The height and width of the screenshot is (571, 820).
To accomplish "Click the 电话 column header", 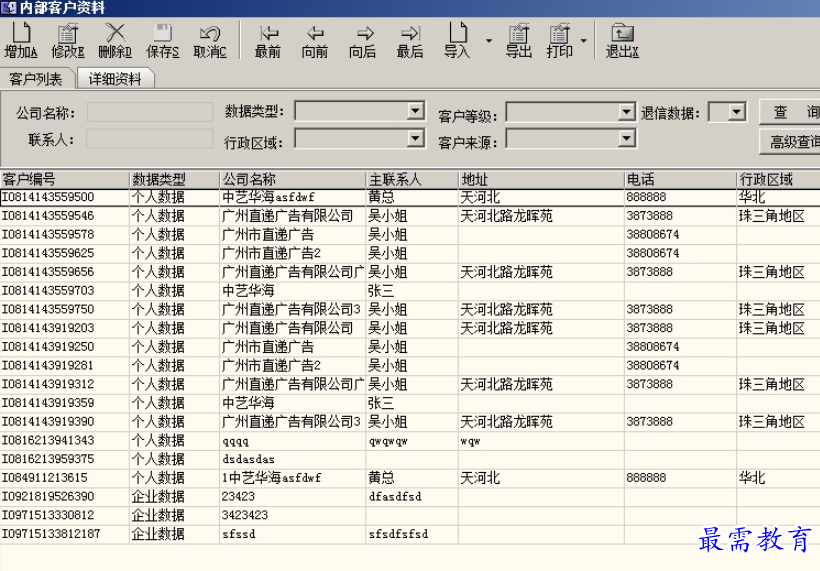I will (680, 179).
